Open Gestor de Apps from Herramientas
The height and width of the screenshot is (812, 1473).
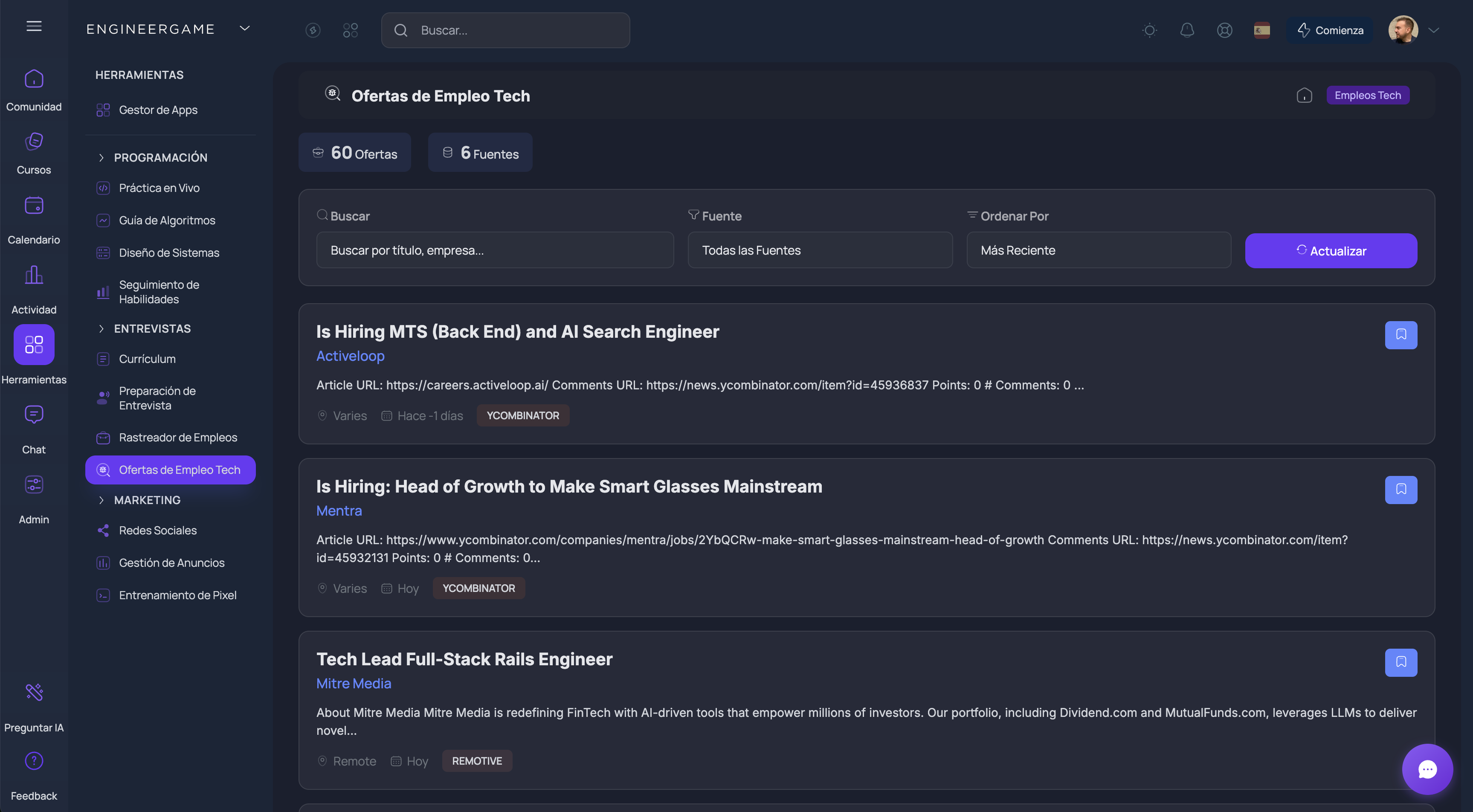(x=158, y=110)
